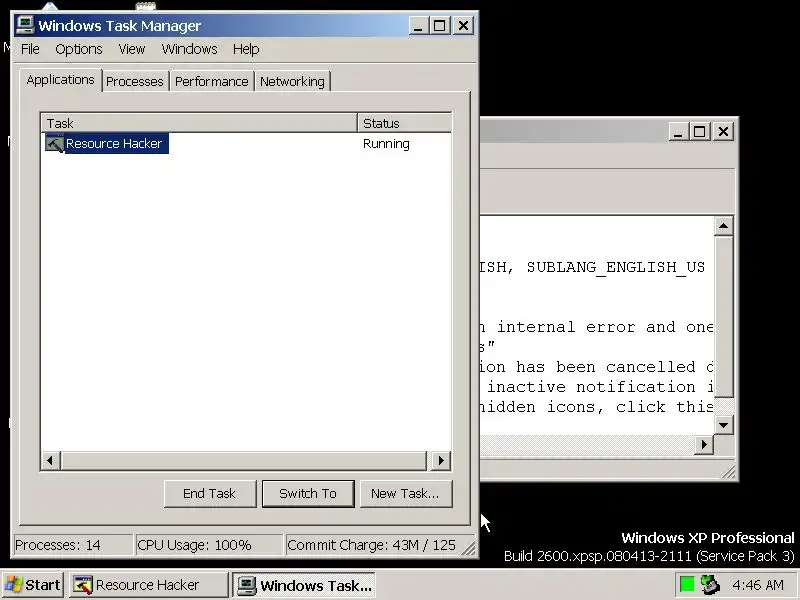Viewport: 800px width, 600px height.
Task: Click the 'has been cancelled' text line
Action: 605,367
